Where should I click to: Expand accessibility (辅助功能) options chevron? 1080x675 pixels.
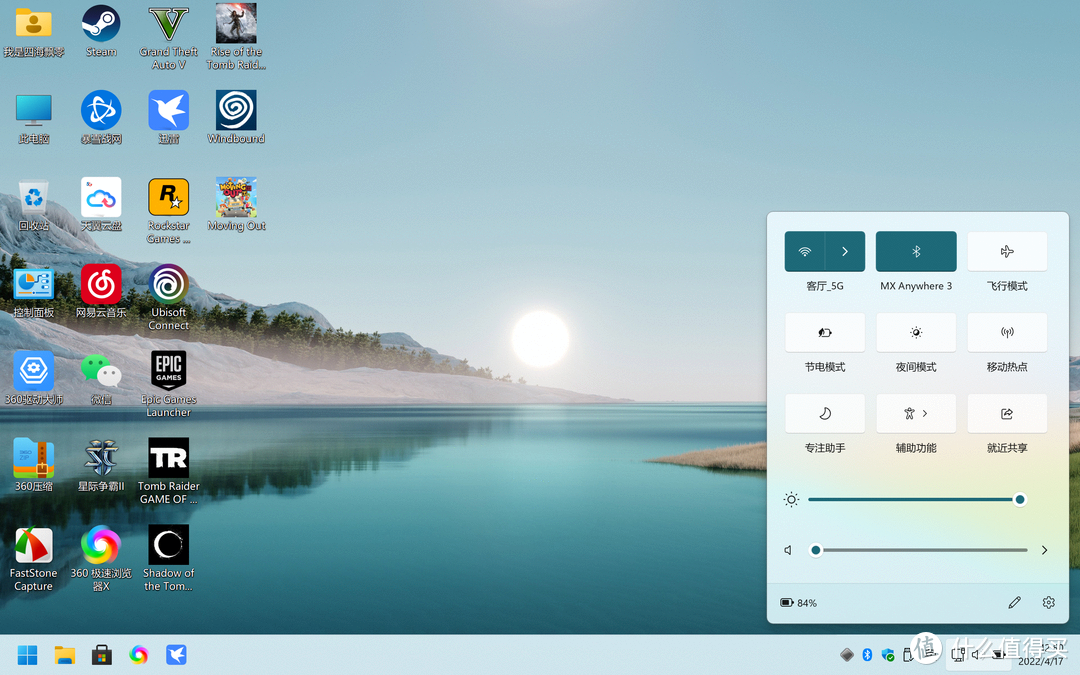click(925, 413)
